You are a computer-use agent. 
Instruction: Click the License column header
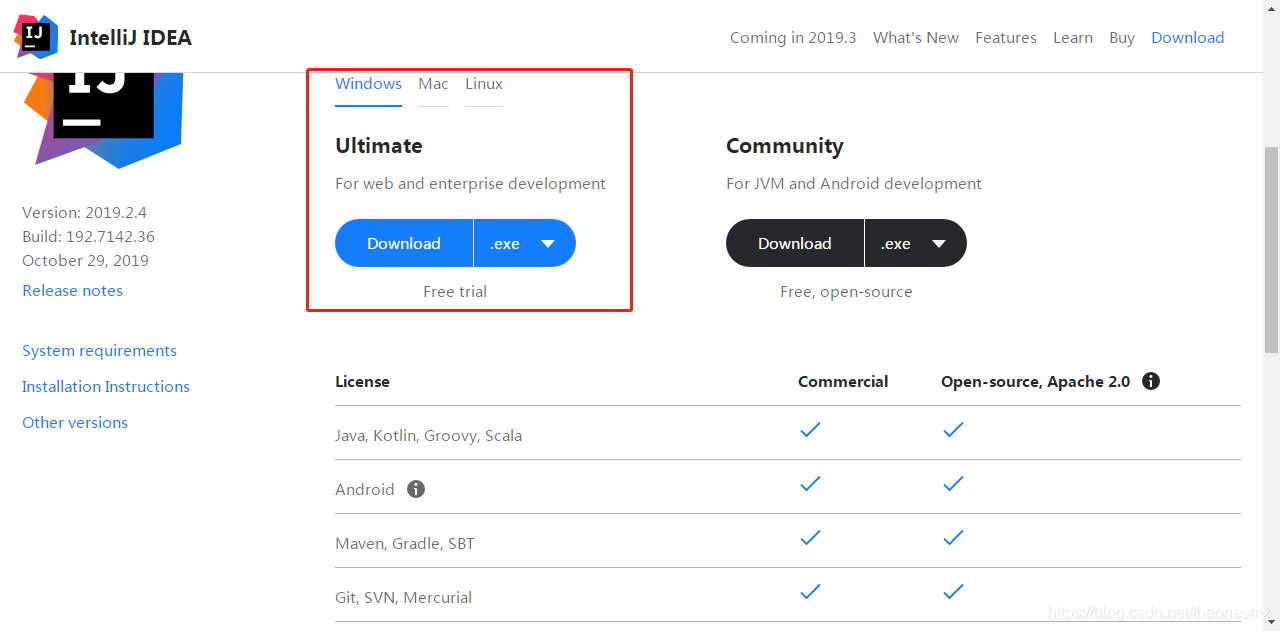[x=362, y=381]
